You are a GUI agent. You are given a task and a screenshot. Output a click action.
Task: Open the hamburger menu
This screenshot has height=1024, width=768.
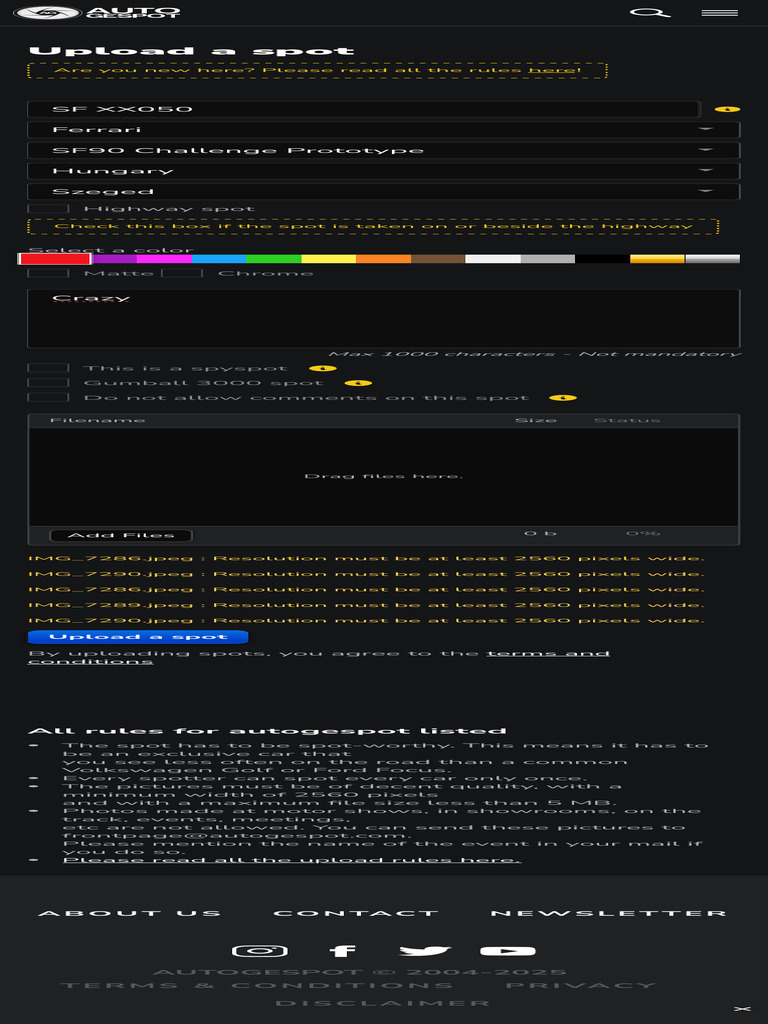pos(720,12)
